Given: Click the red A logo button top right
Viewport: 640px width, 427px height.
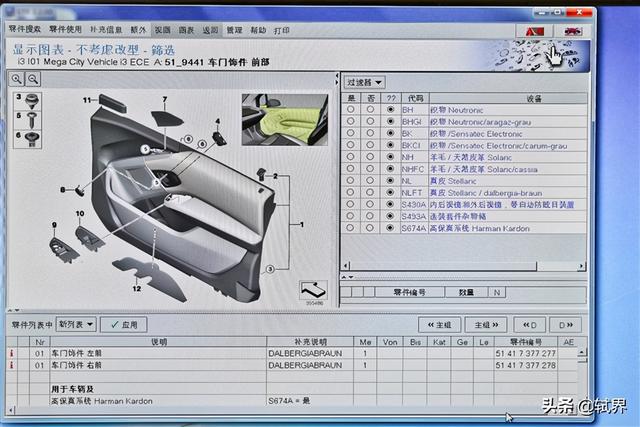Looking at the screenshot, I should click(534, 31).
